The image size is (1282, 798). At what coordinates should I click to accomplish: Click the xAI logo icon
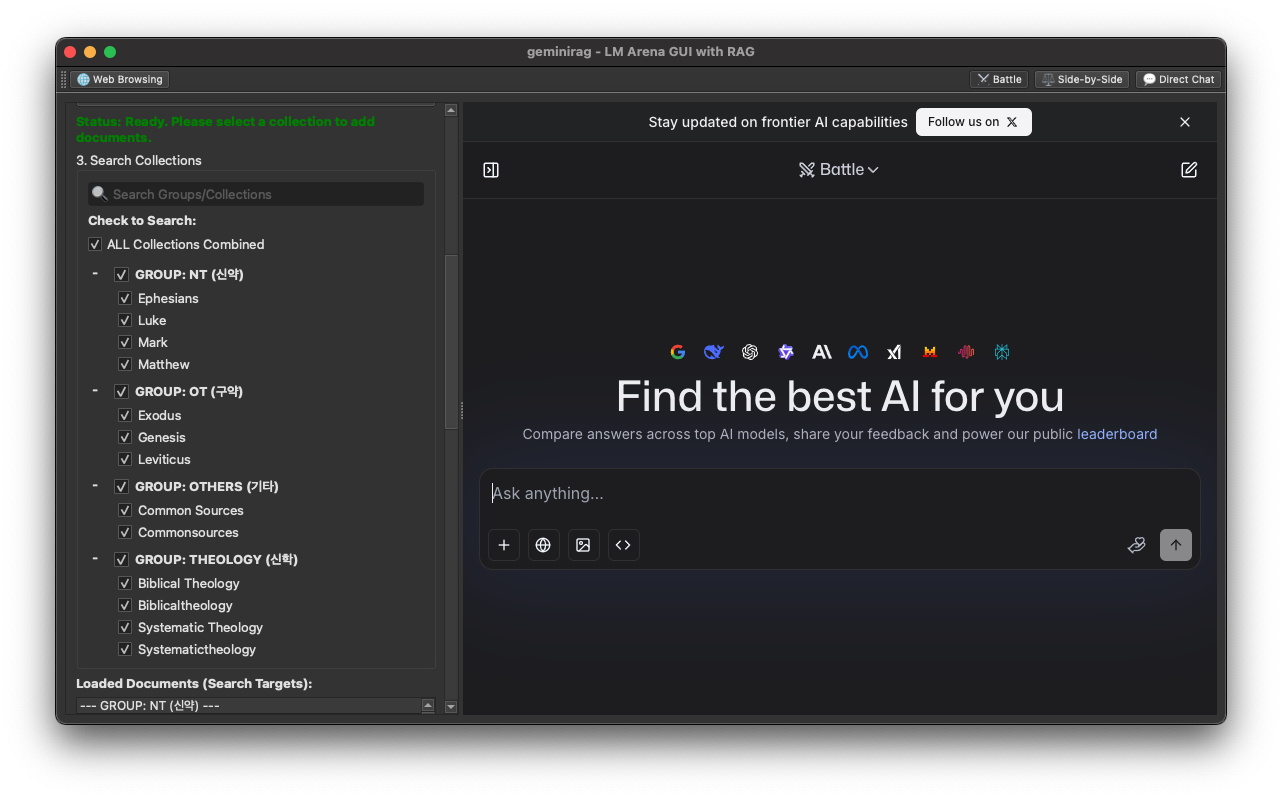click(x=894, y=352)
